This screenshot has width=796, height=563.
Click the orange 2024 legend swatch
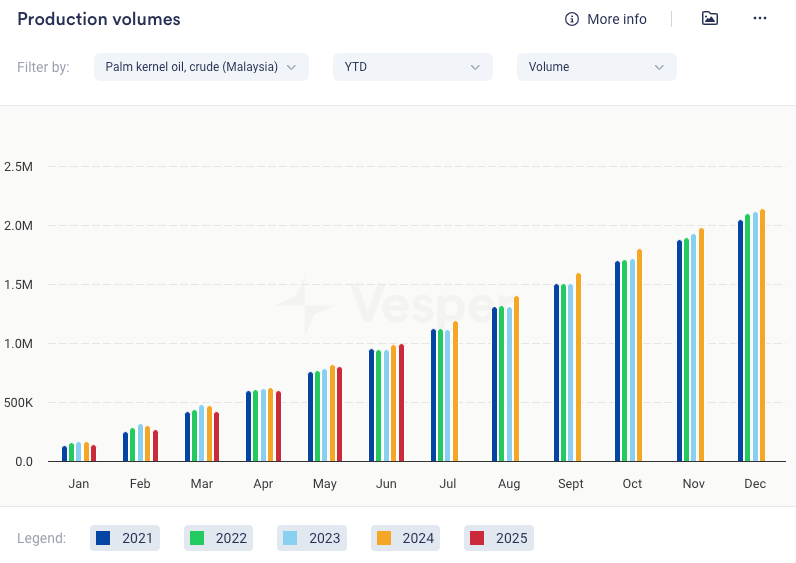(x=383, y=538)
